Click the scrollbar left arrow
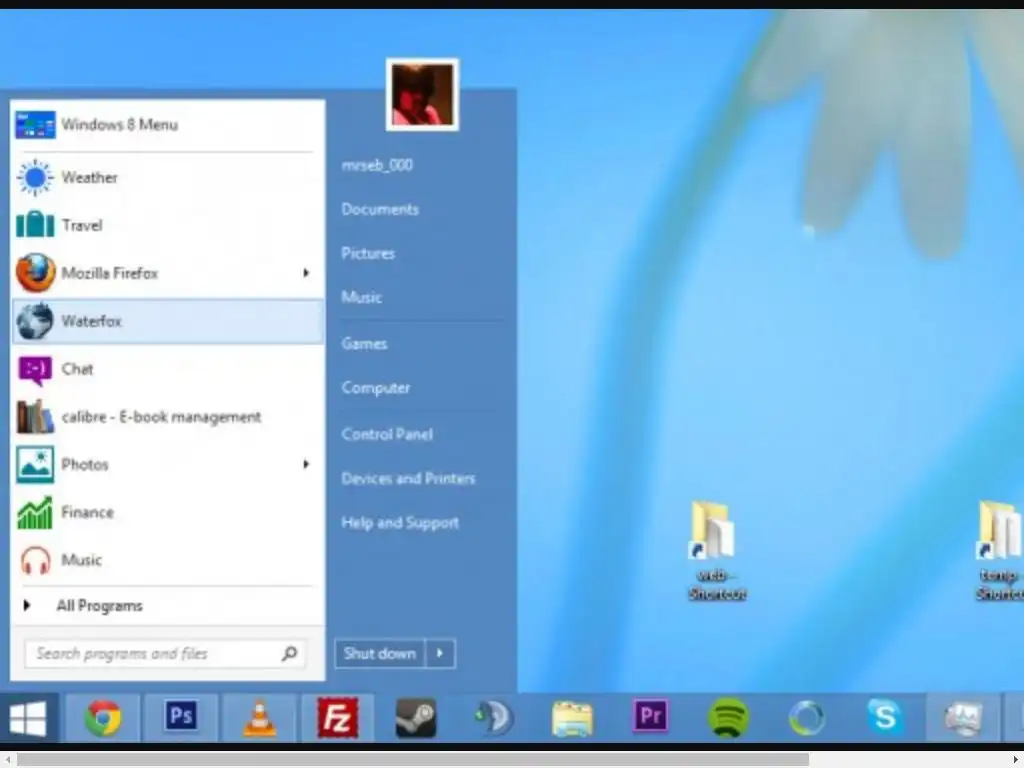The width and height of the screenshot is (1024, 768). pos(7,760)
